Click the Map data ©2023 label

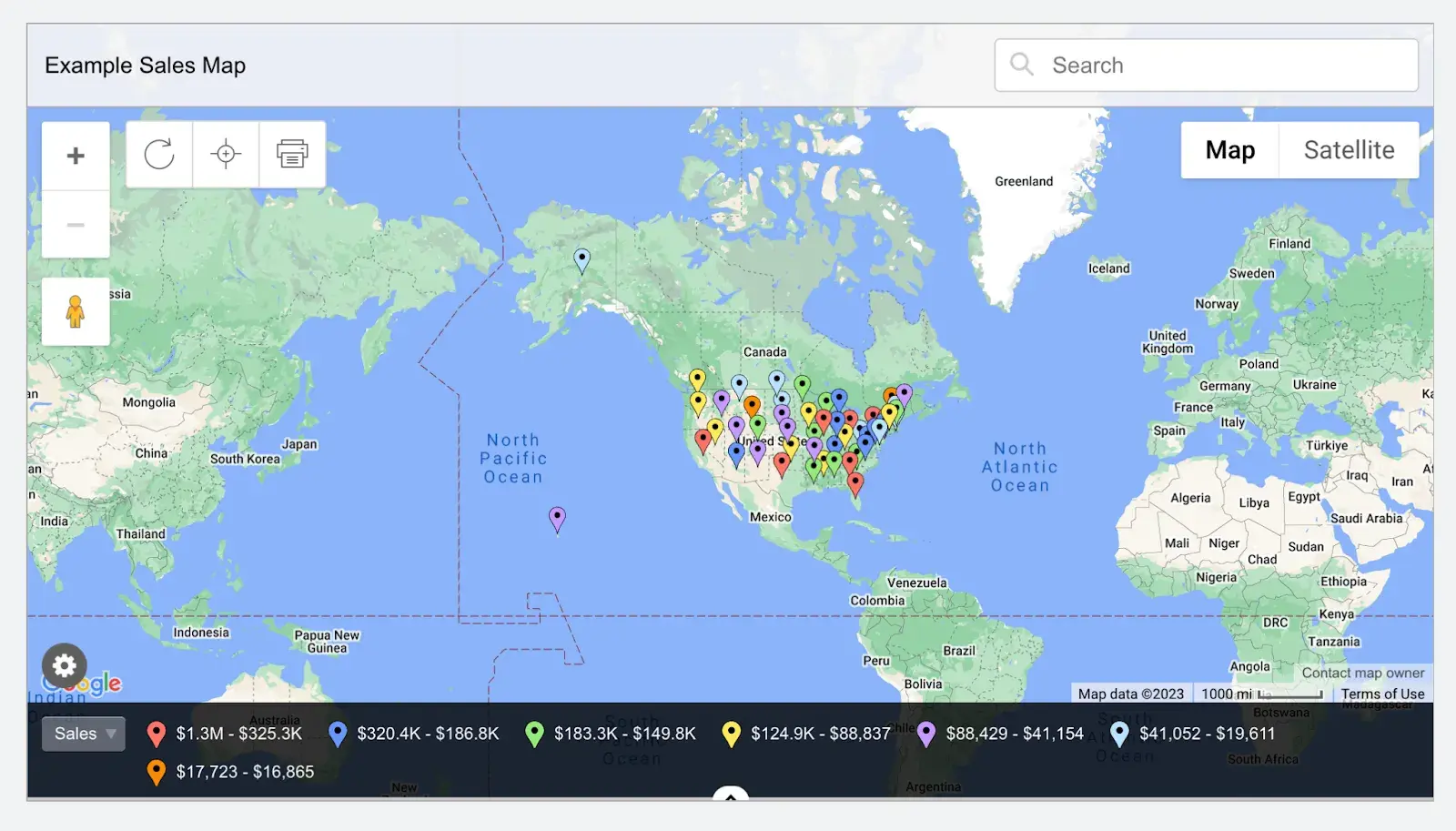[1131, 694]
